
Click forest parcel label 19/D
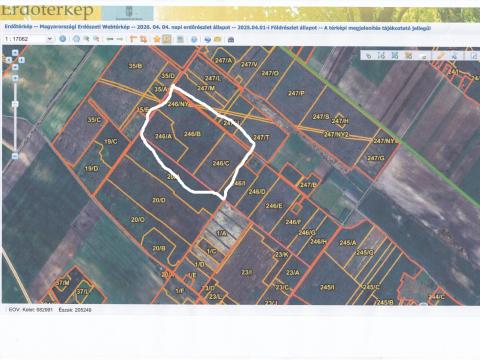click(91, 169)
